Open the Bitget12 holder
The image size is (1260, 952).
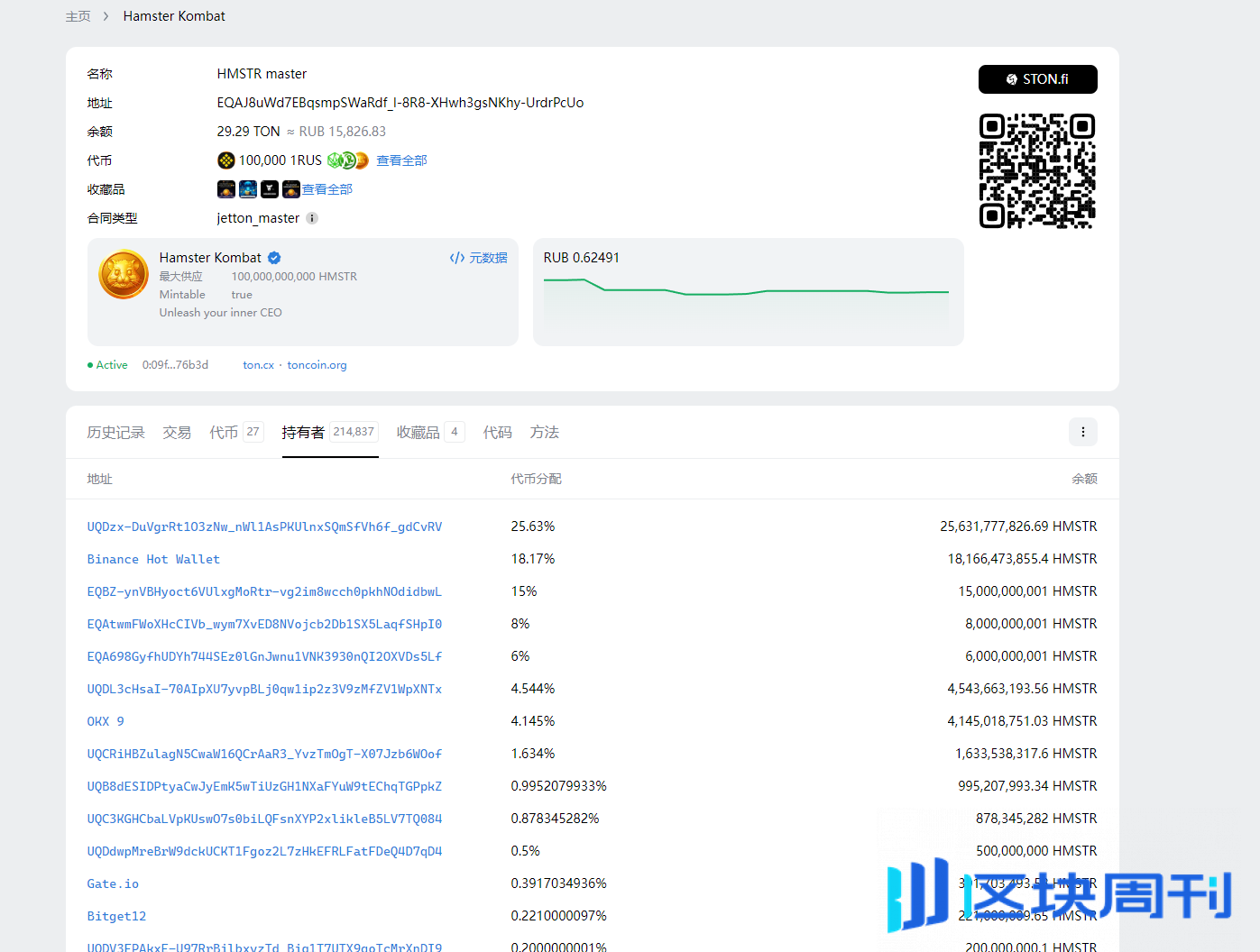pyautogui.click(x=116, y=916)
